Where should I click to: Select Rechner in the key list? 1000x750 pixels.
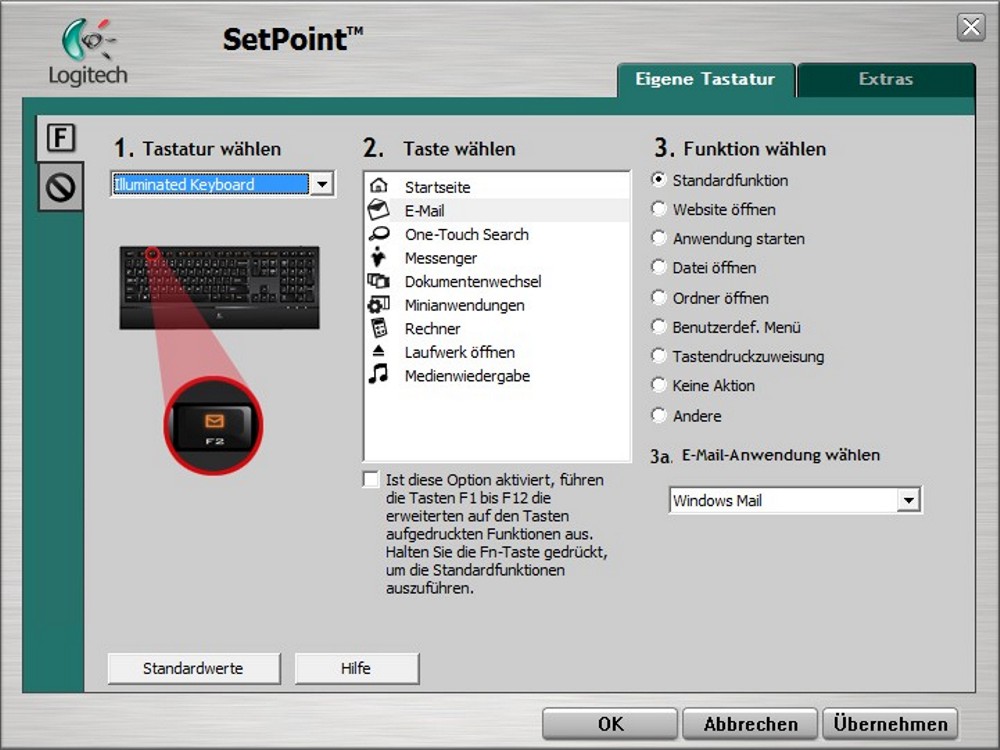497,328
